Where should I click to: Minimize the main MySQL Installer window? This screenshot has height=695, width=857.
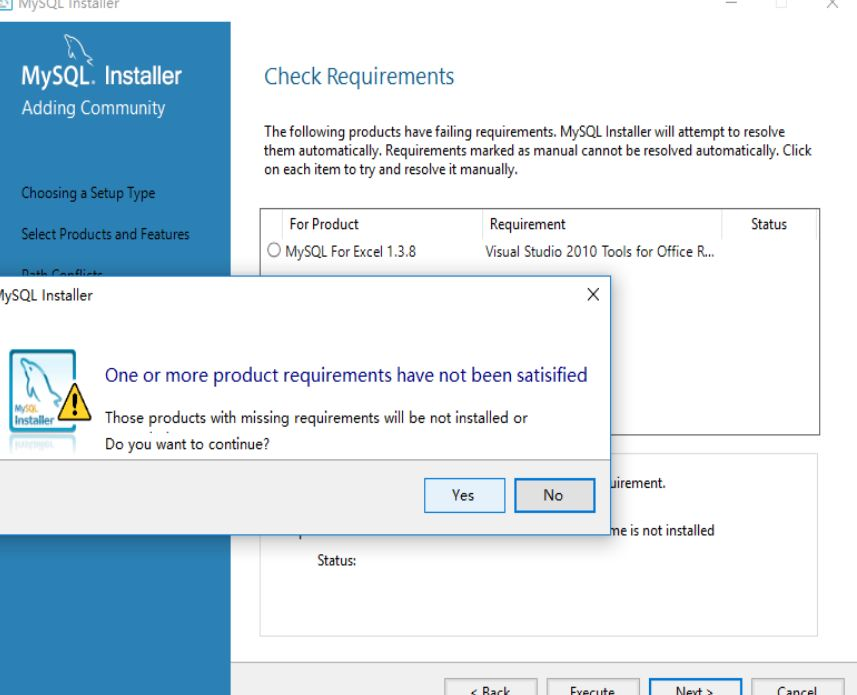point(731,3)
